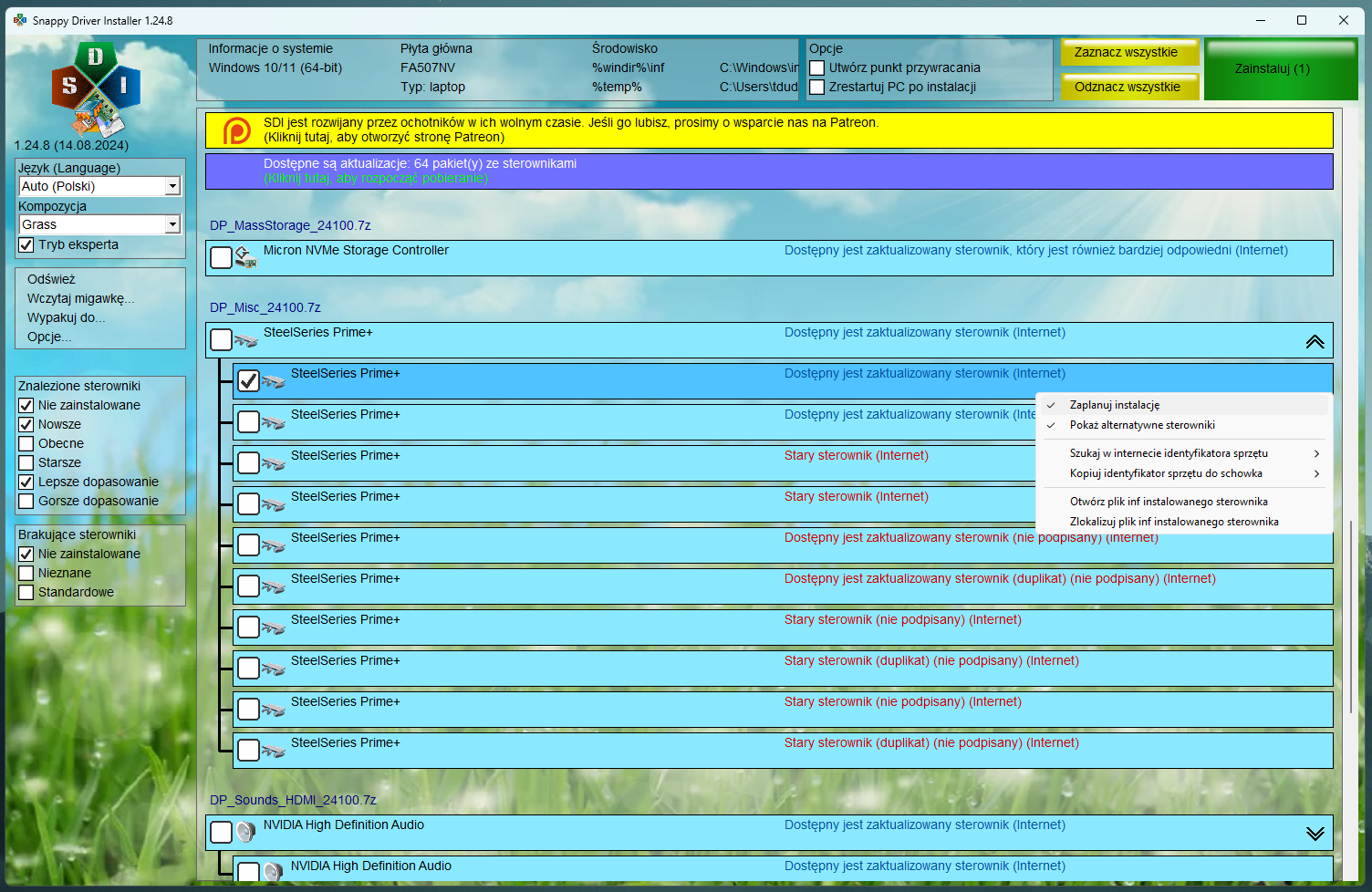The image size is (1372, 892).
Task: Expand the NVIDIA High Definition Audio group
Action: 1314,833
